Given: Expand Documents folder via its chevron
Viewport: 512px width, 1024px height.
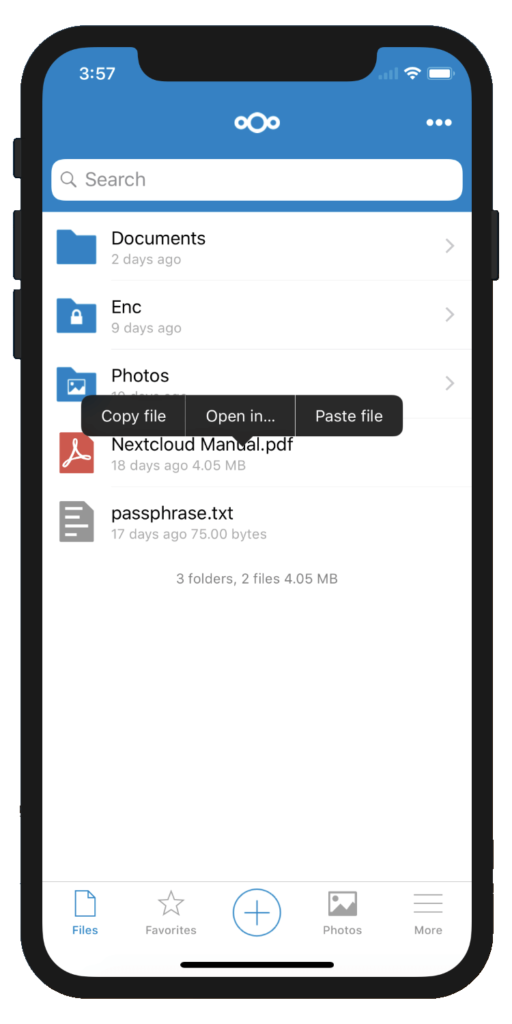Looking at the screenshot, I should [x=449, y=246].
